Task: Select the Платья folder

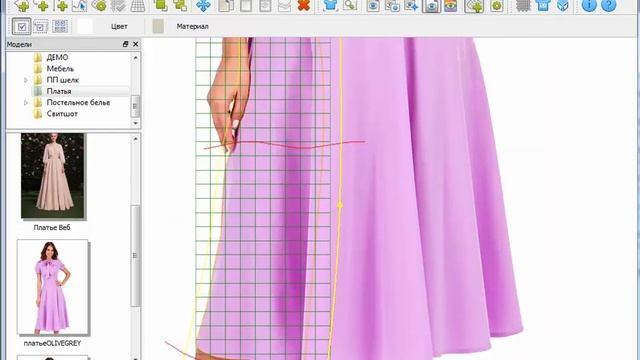Action: pyautogui.click(x=59, y=91)
